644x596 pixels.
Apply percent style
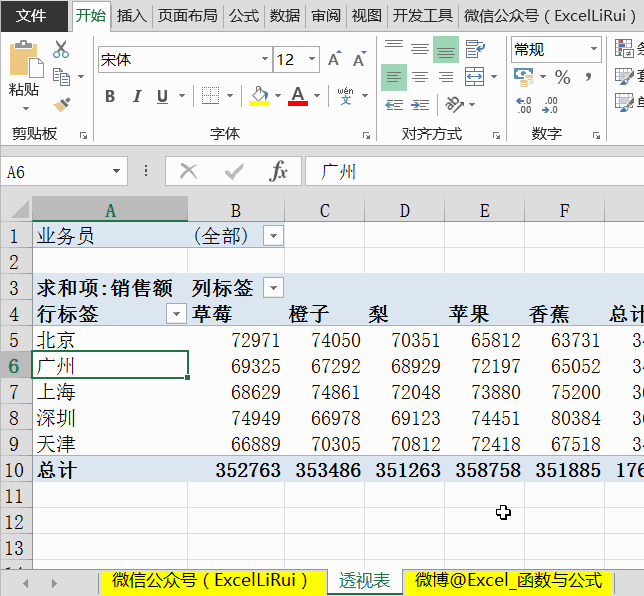pos(562,77)
